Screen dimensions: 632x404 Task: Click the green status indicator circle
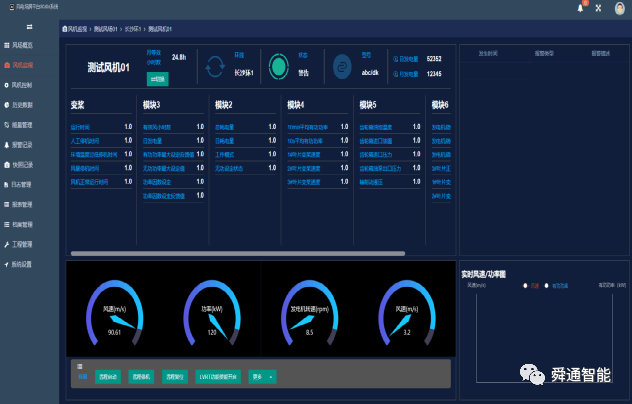click(279, 67)
